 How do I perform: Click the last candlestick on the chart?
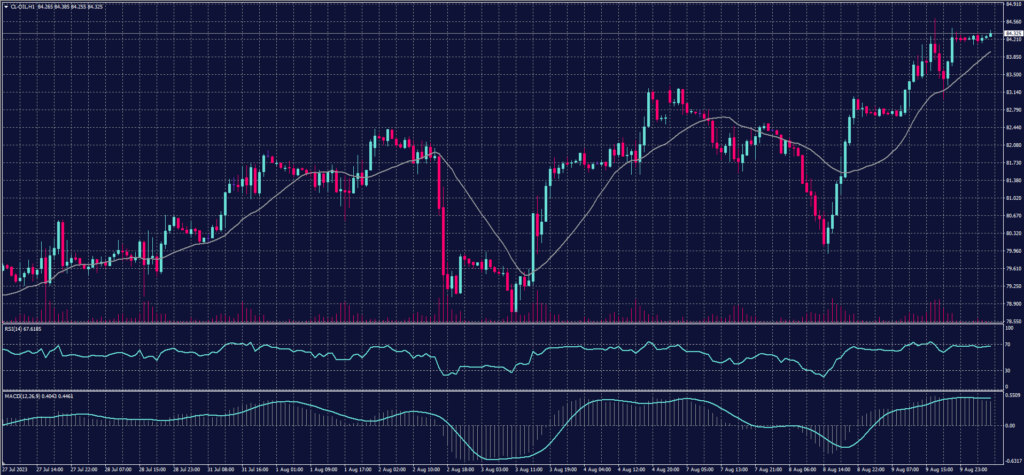click(990, 35)
